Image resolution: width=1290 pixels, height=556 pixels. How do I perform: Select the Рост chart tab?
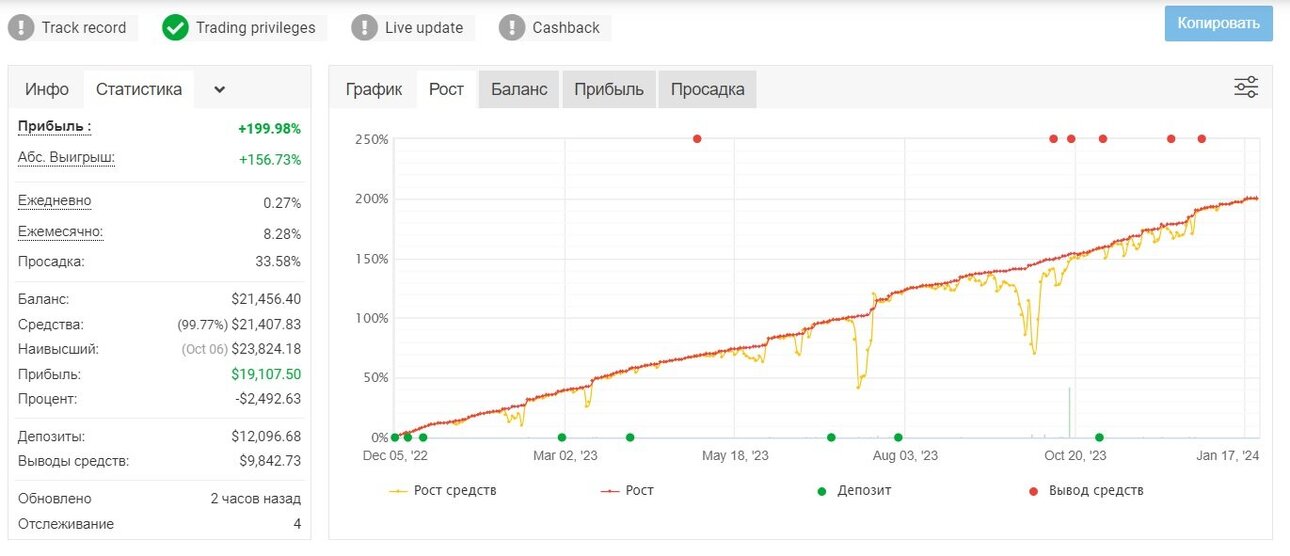[x=447, y=89]
